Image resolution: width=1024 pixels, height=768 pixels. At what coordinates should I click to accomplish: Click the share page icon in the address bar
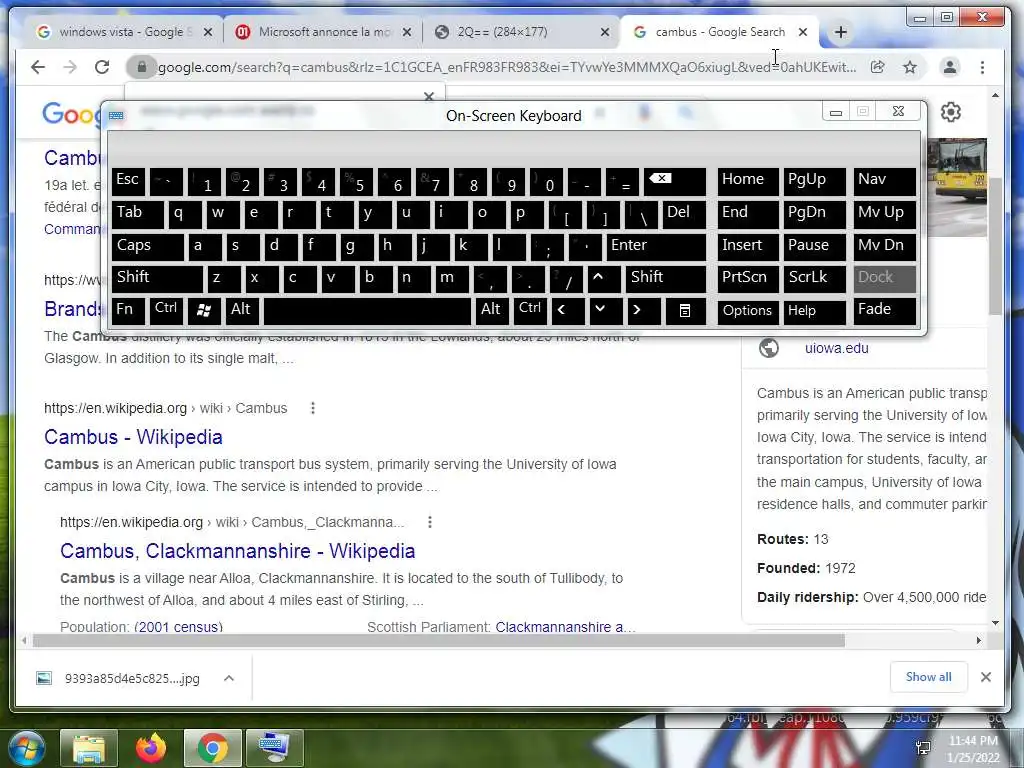(878, 67)
